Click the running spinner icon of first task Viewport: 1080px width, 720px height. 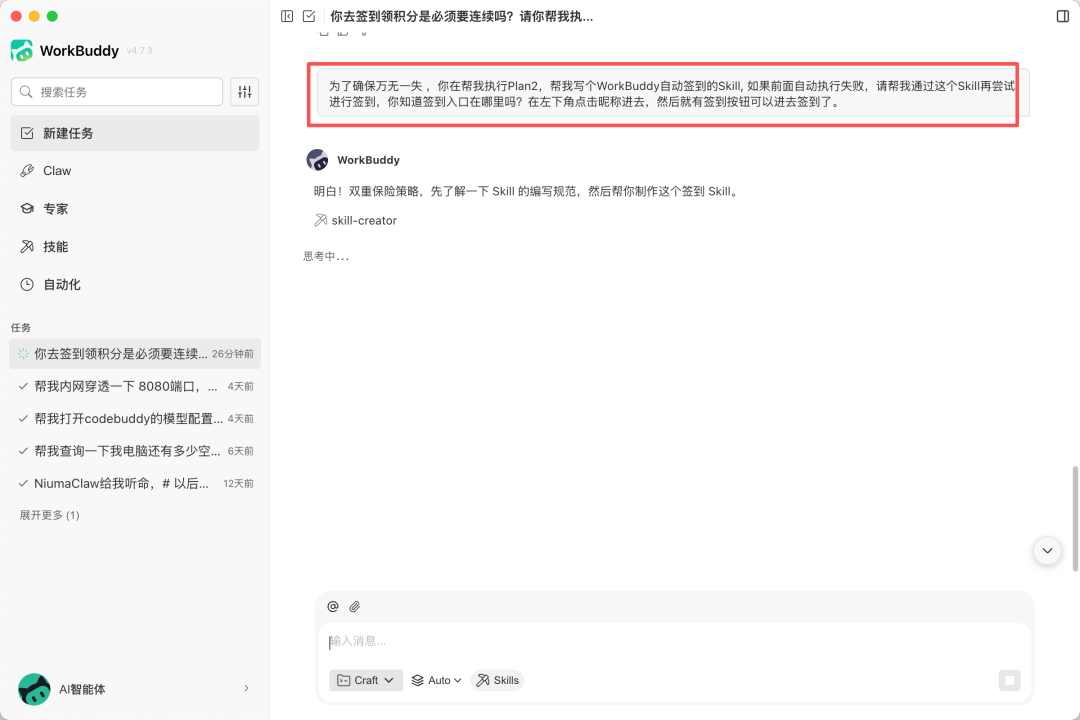23,354
